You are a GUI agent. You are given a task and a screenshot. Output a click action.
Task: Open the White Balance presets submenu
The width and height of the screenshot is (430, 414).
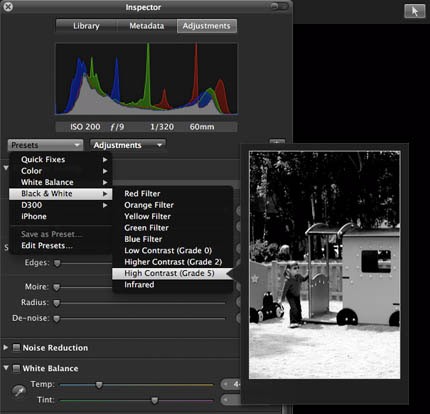[x=61, y=182]
